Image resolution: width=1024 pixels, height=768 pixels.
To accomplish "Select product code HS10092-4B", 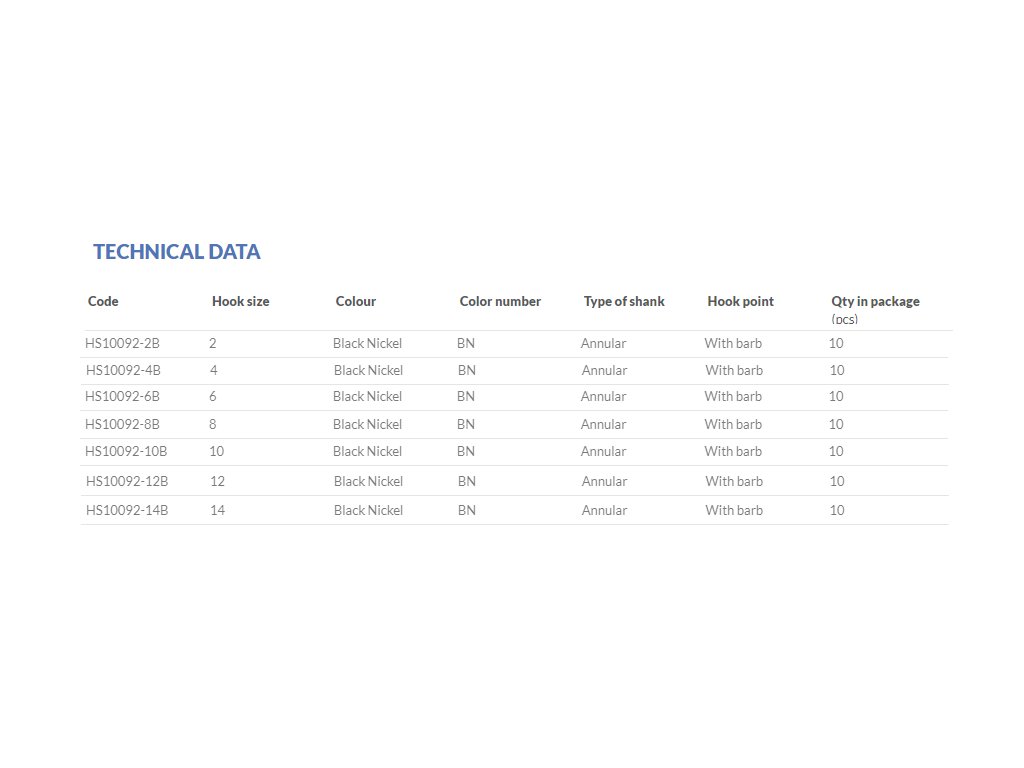I will coord(124,370).
